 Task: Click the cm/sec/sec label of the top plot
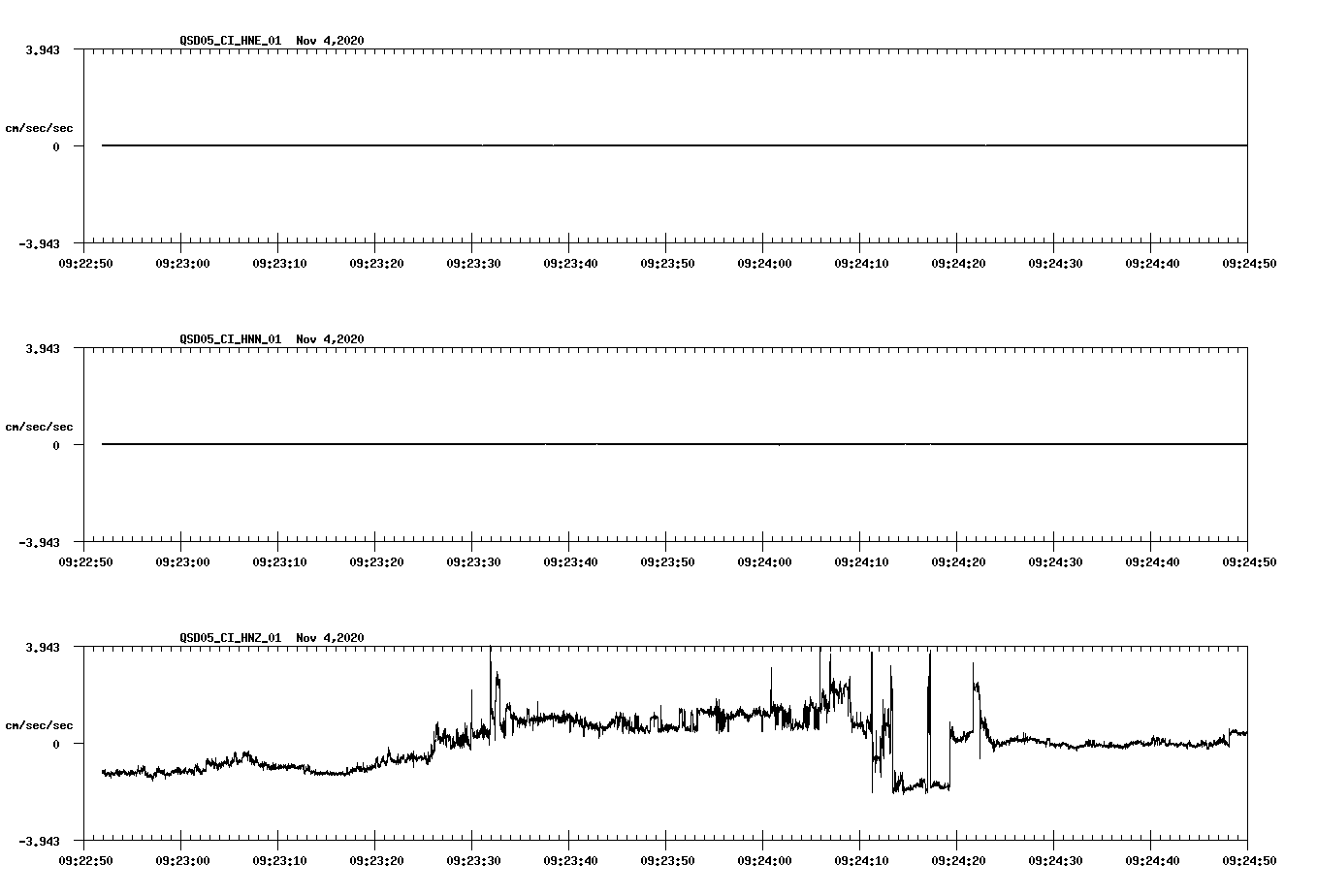(x=41, y=126)
